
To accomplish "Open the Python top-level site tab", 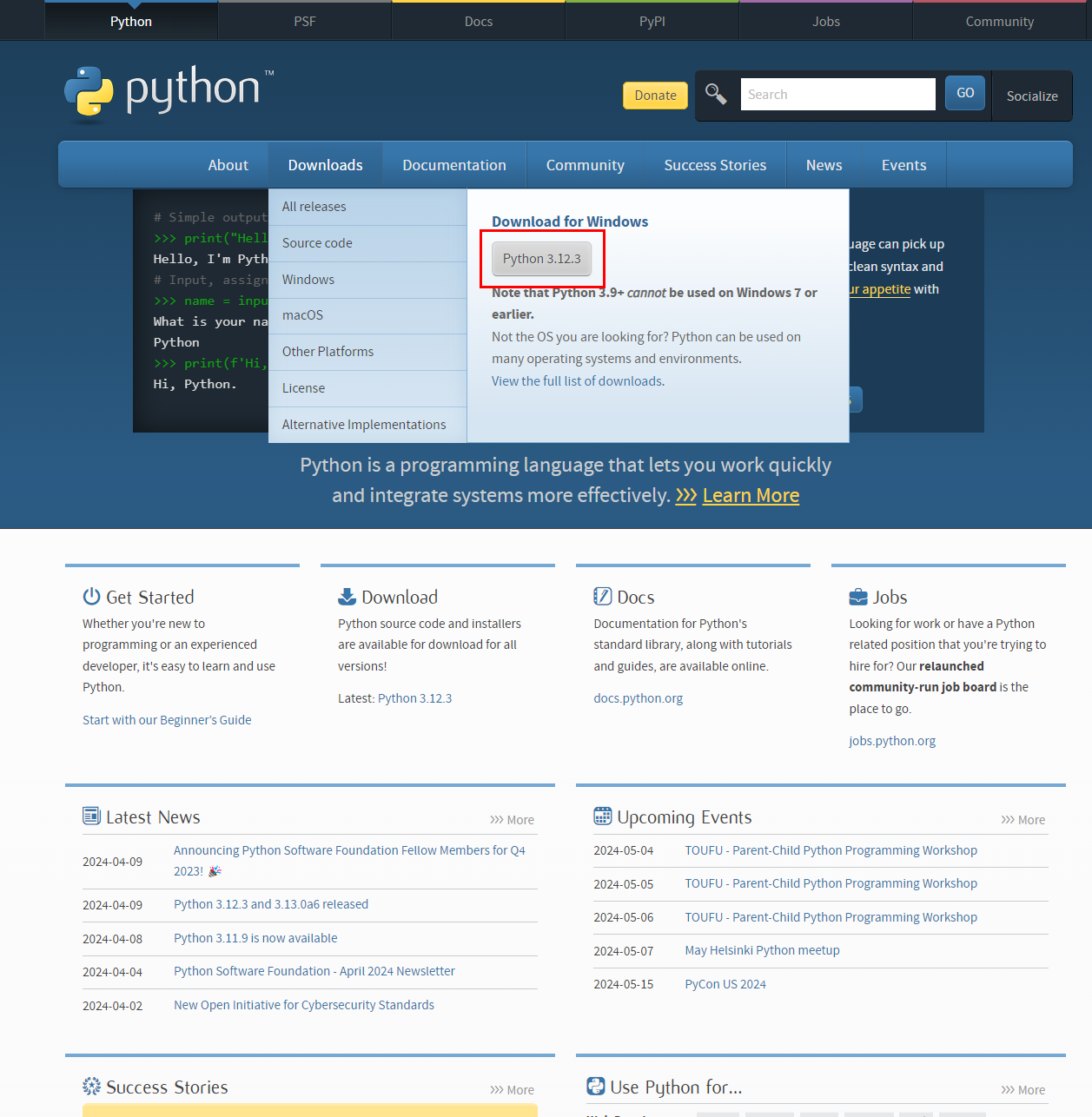I will [x=131, y=21].
